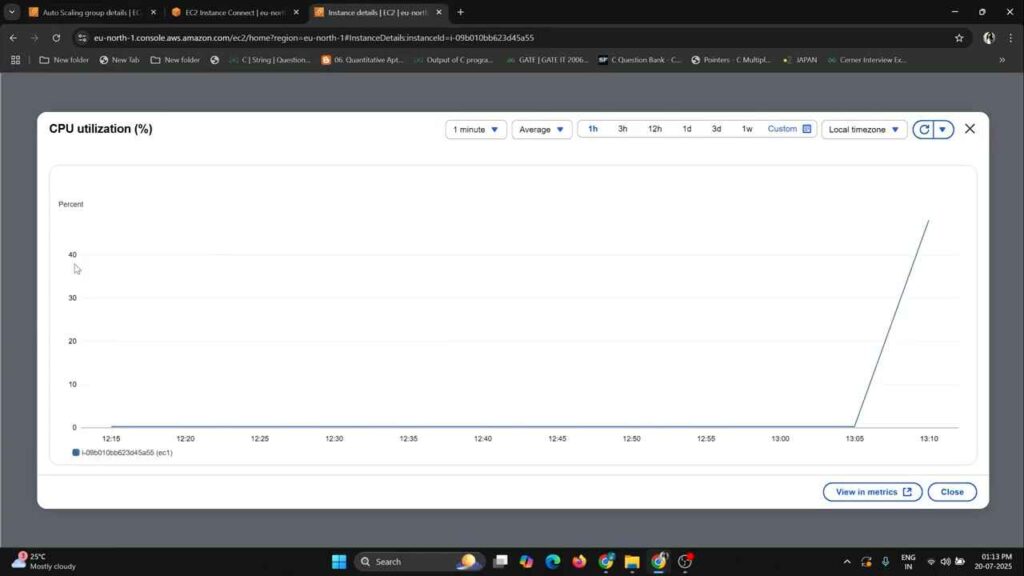Open Microsoft Edge from the taskbar
1024x576 pixels.
[x=552, y=562]
